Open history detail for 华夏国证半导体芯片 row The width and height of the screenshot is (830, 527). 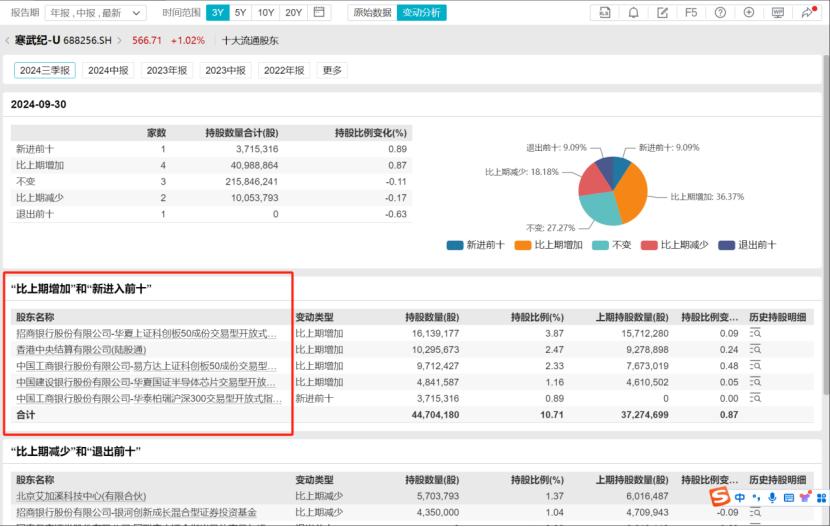pyautogui.click(x=755, y=382)
